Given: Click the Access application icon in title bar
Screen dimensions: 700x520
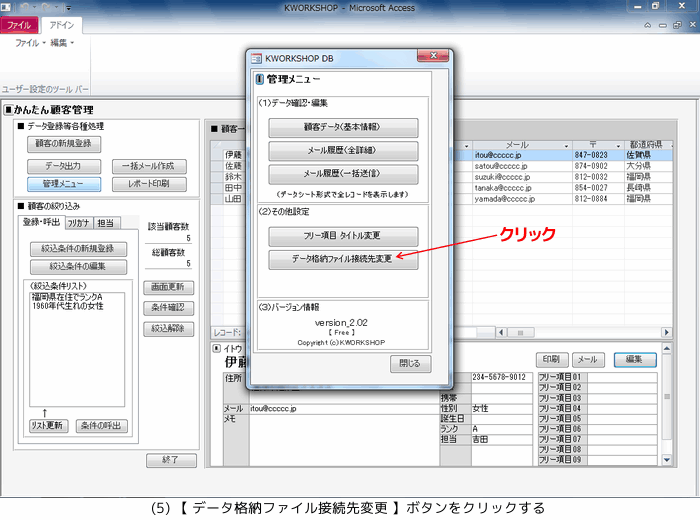Looking at the screenshot, I should [6, 7].
